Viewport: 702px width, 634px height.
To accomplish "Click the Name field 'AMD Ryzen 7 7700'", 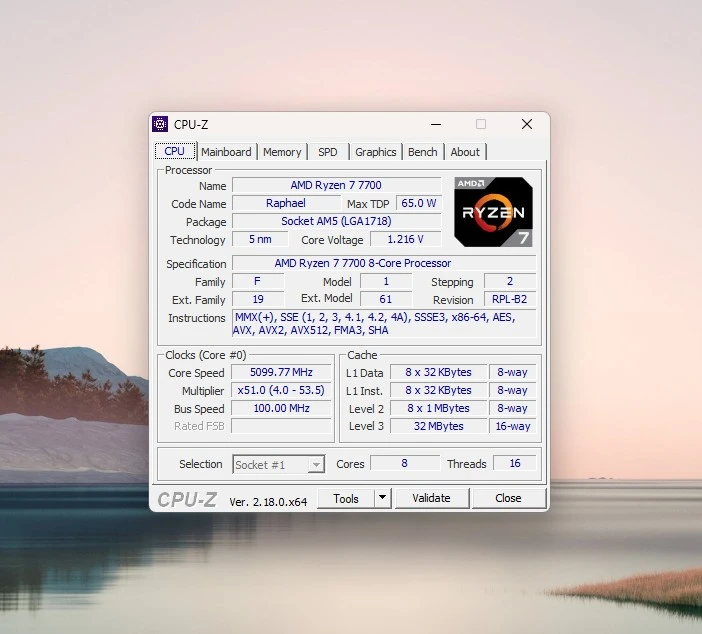I will click(x=336, y=185).
